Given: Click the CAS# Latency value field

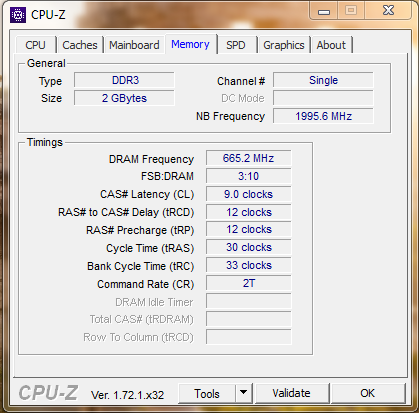Looking at the screenshot, I should [248, 194].
